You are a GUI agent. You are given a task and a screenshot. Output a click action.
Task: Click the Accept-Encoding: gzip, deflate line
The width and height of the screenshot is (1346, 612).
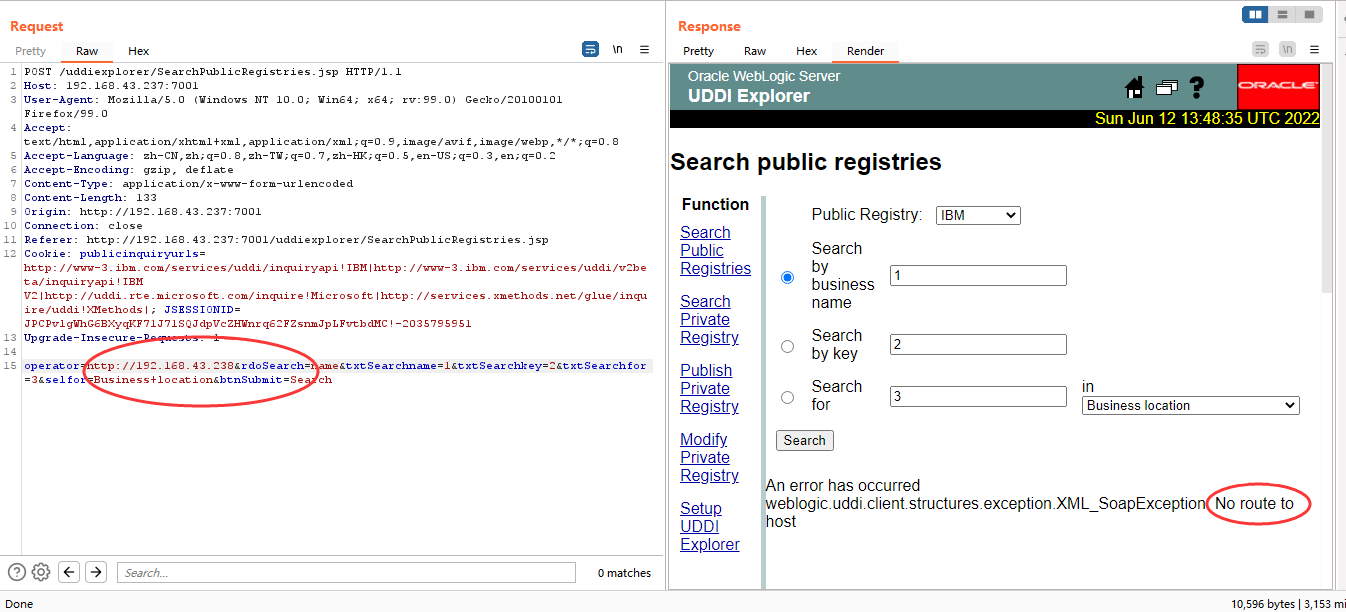pos(129,170)
